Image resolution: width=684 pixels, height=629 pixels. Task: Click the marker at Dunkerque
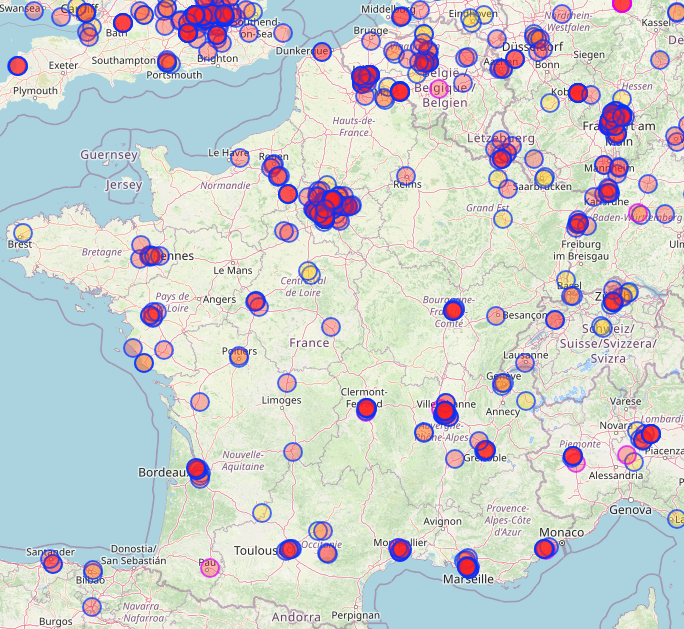(321, 51)
